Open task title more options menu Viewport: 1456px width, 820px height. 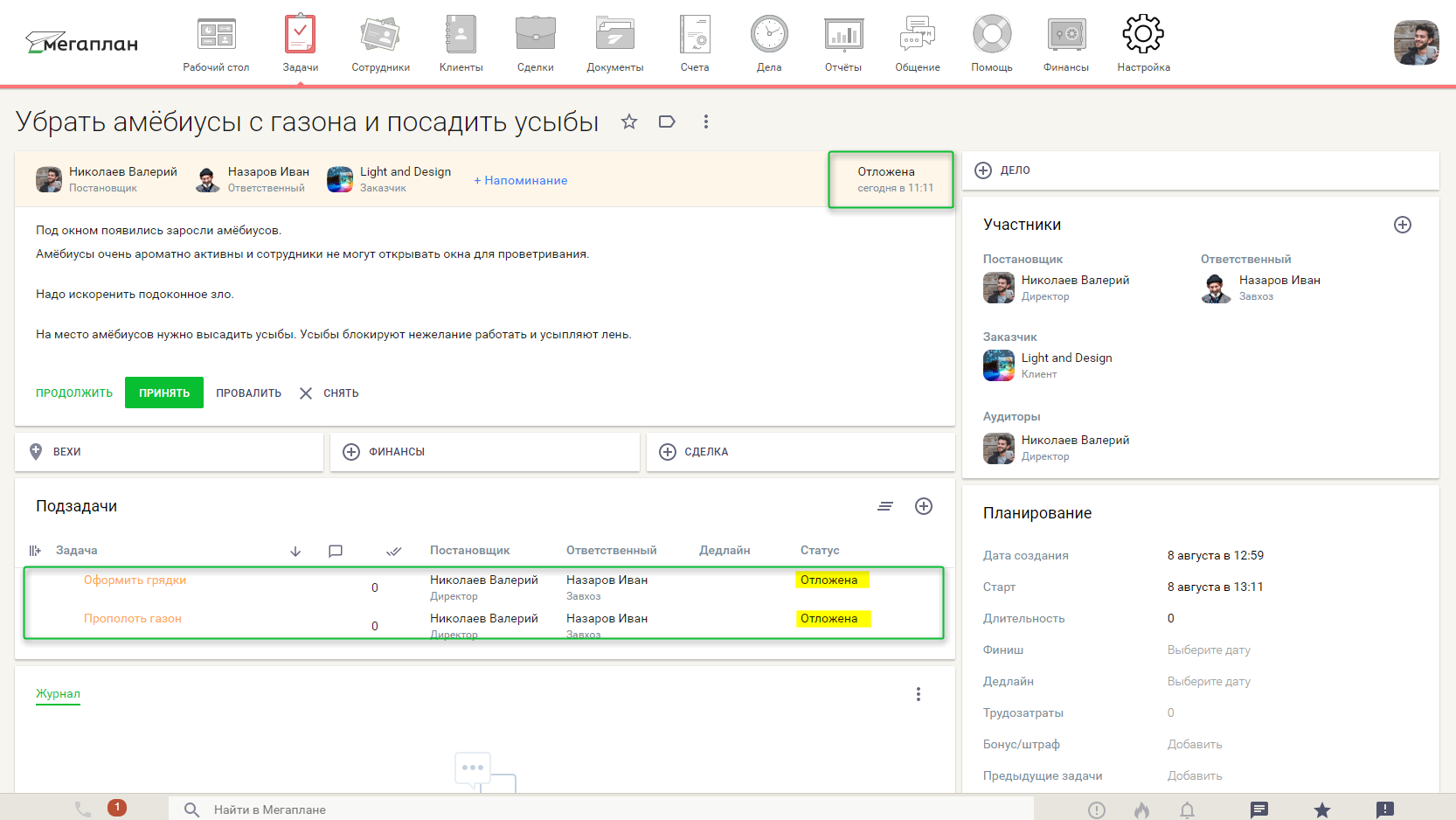(706, 122)
